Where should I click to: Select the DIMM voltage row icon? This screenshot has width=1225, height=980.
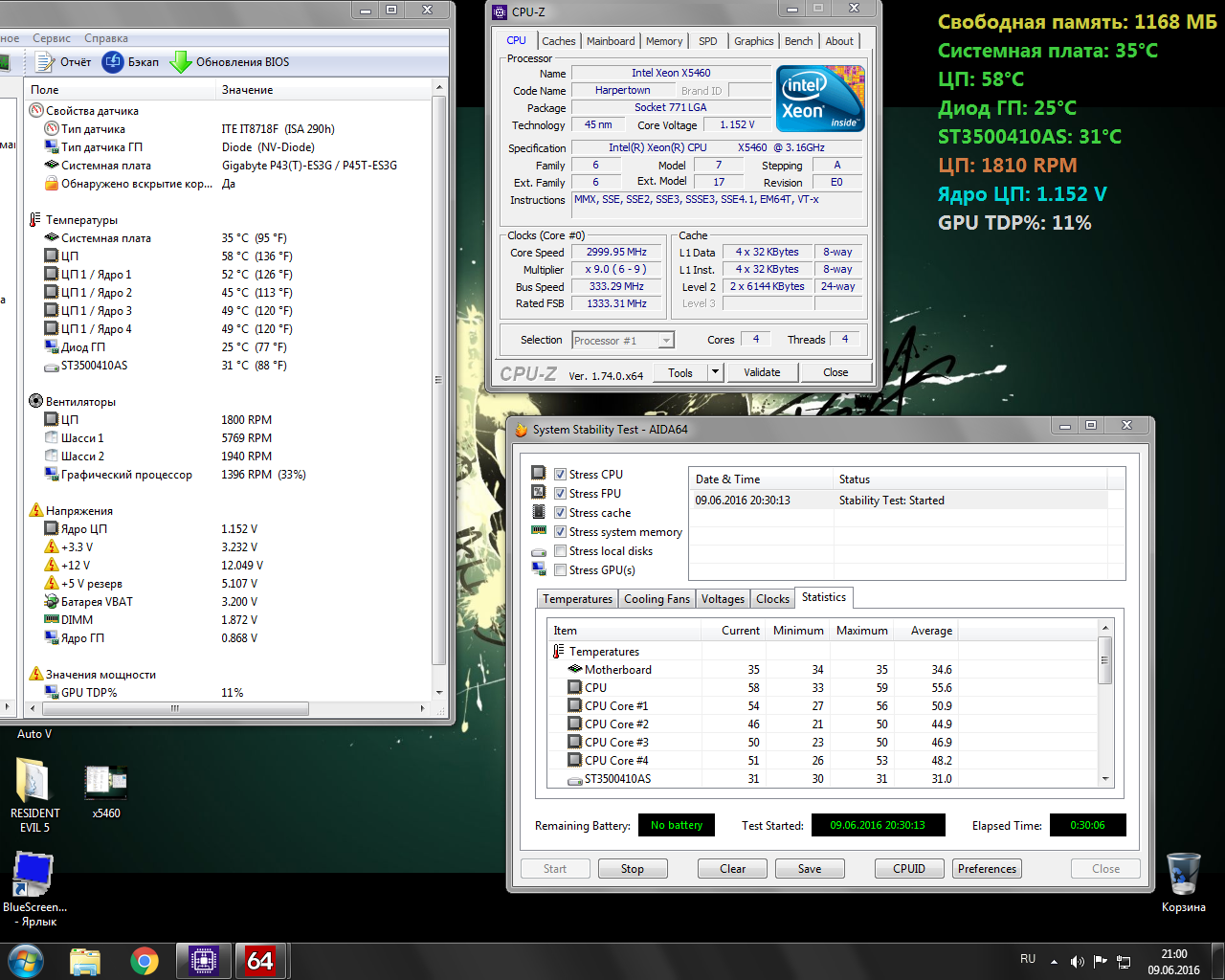click(x=53, y=620)
